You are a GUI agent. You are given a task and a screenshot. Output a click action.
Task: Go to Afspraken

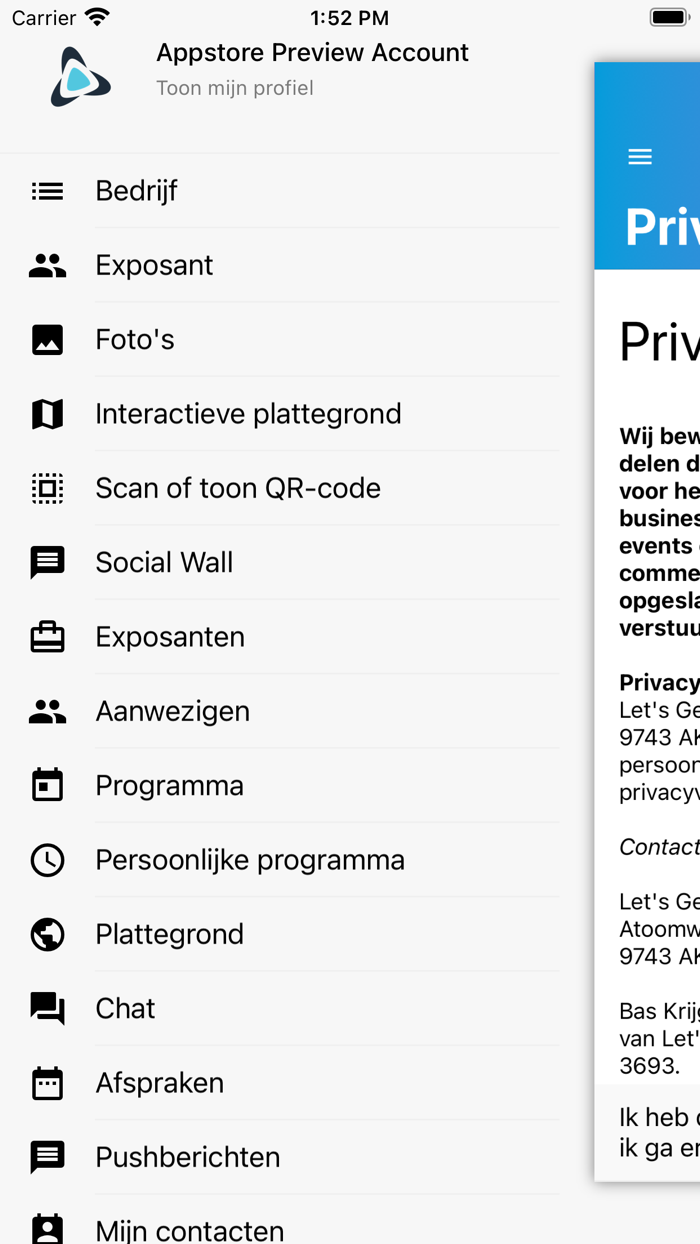(159, 1083)
